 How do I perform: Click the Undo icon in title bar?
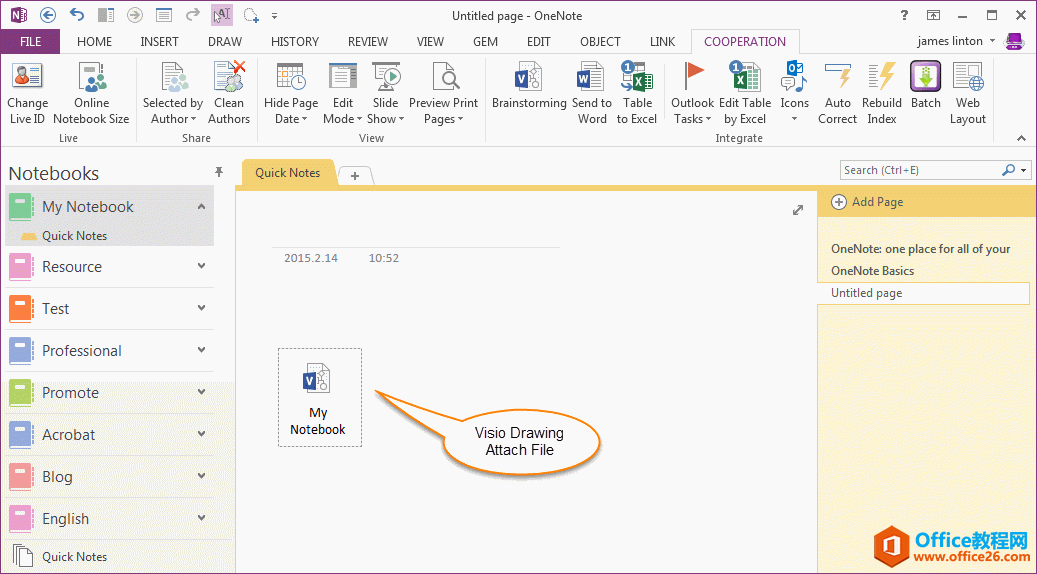pos(77,15)
